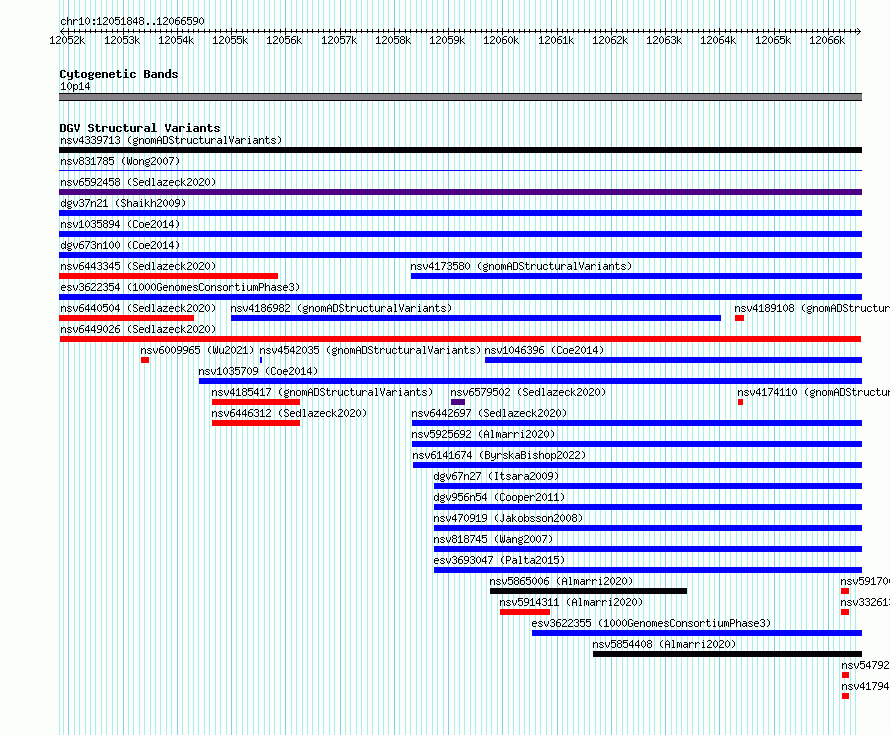This screenshot has width=890, height=735.
Task: Click the red nsv6446312 variant bar
Action: pos(256,423)
